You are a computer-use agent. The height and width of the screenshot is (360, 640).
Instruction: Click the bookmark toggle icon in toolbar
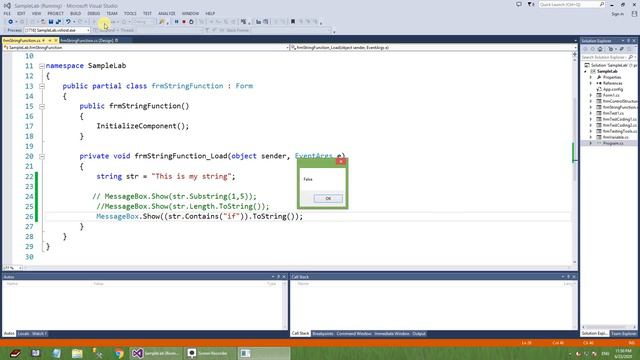coord(293,22)
